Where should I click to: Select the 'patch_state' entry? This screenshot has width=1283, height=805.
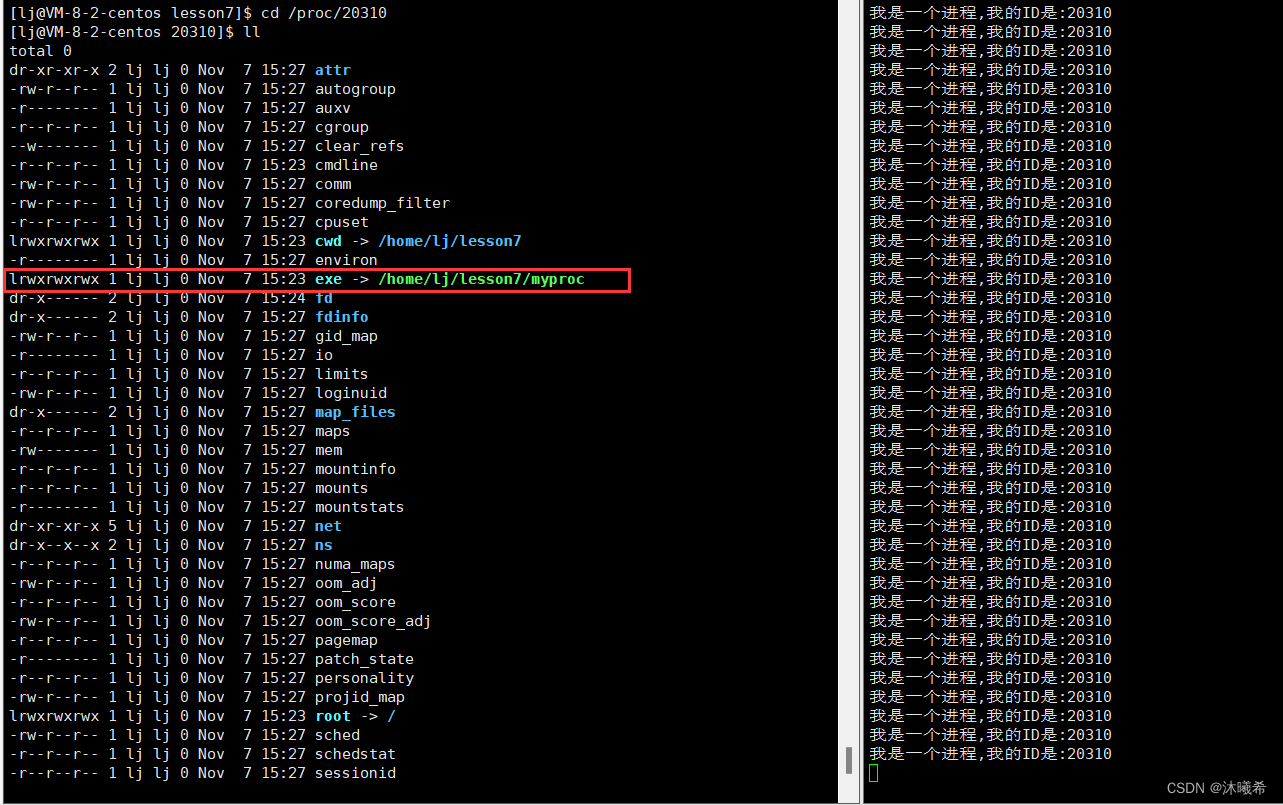click(364, 659)
